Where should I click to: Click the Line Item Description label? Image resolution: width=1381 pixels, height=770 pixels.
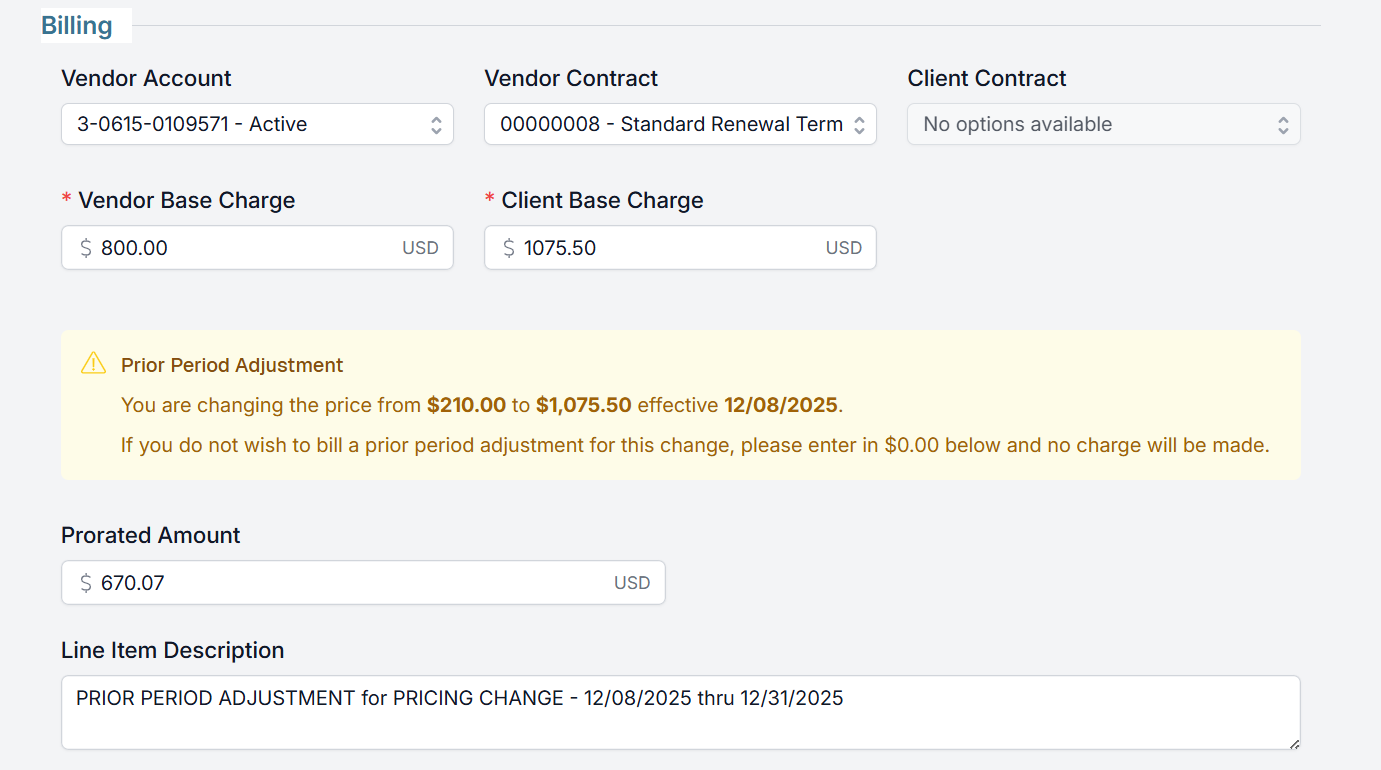coord(172,650)
